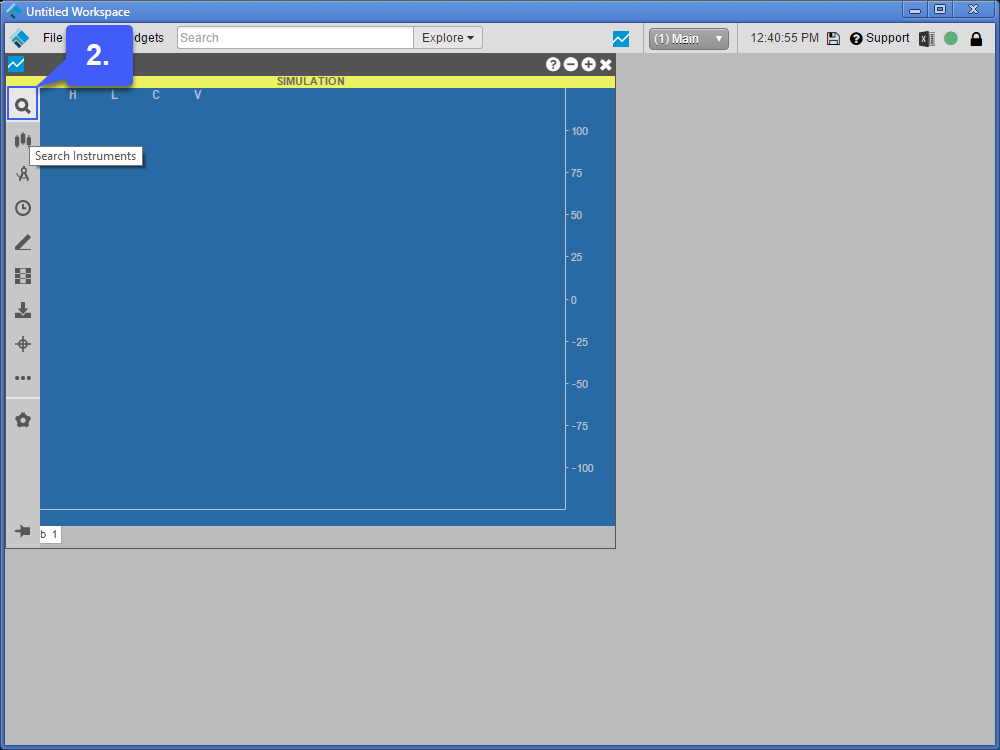Screen dimensions: 1000x750
Task: Open the clock interval settings icon
Action: [23, 208]
